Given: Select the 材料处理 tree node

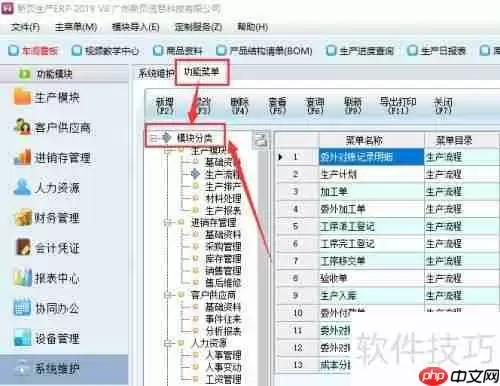Looking at the screenshot, I should click(x=223, y=199).
